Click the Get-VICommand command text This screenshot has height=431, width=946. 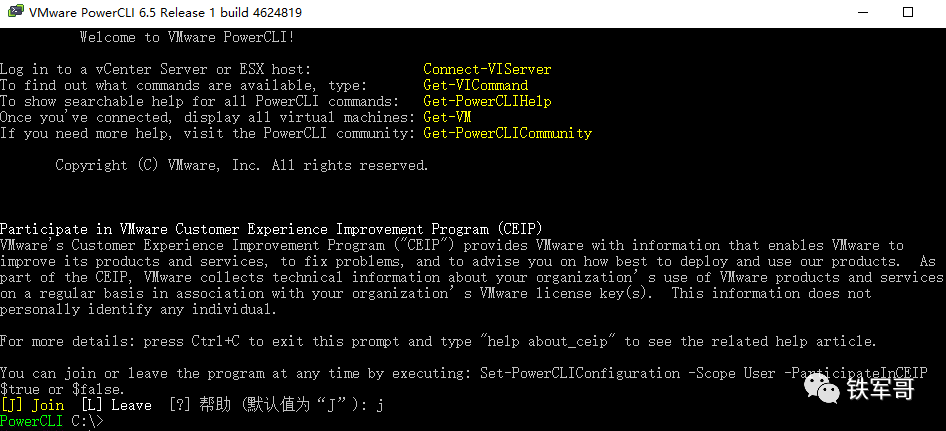coord(475,85)
